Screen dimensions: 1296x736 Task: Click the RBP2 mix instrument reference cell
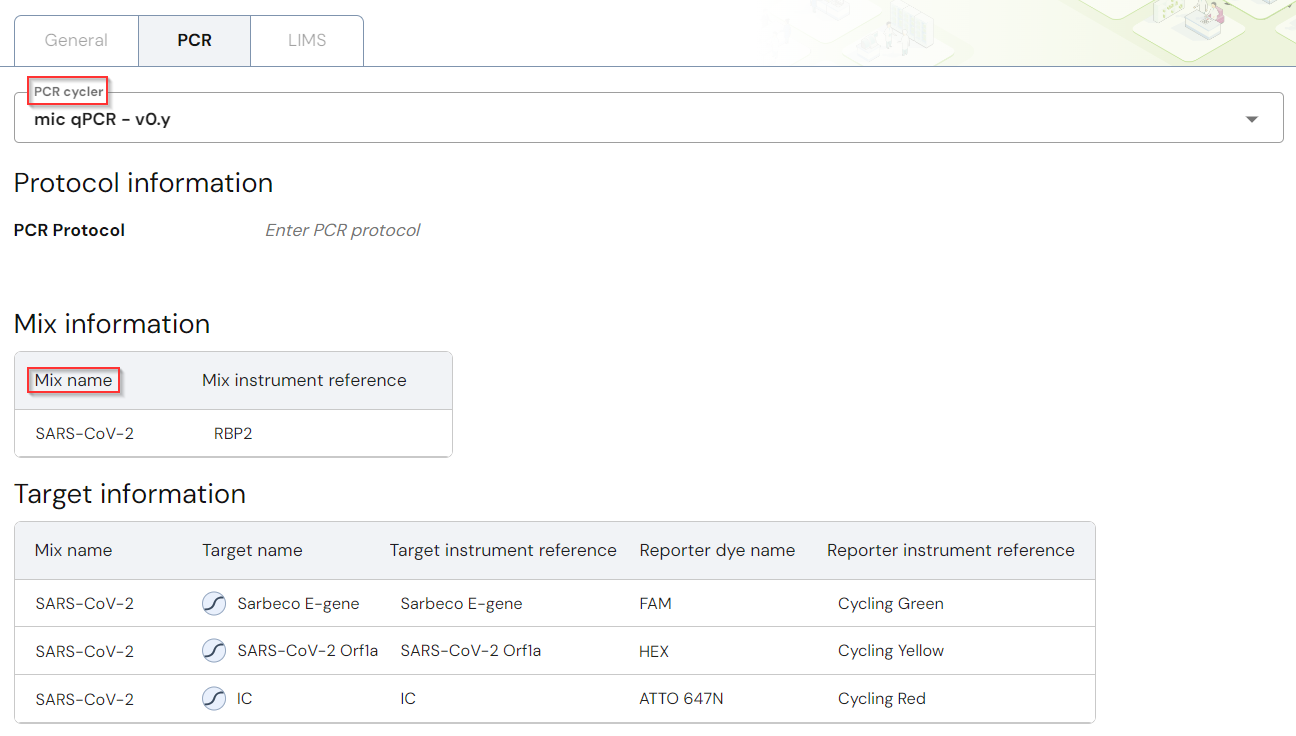pos(233,434)
